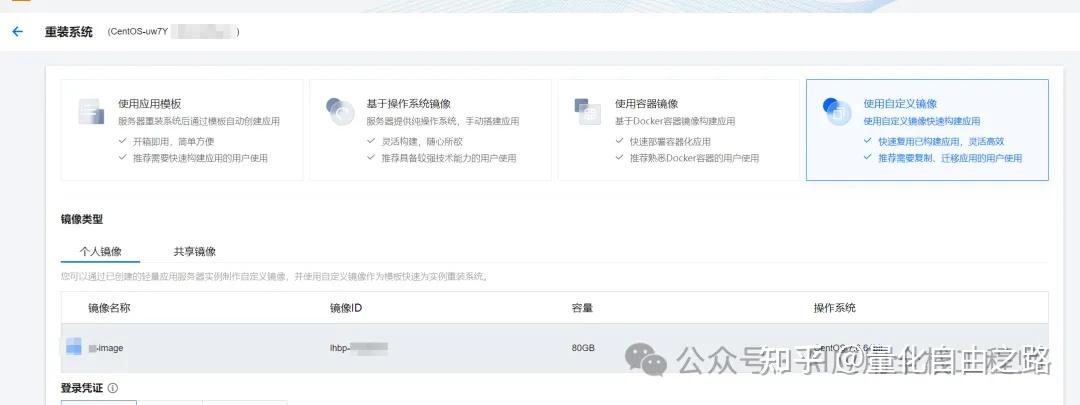Click 快速部署容器化应用 feature line

click(670, 142)
